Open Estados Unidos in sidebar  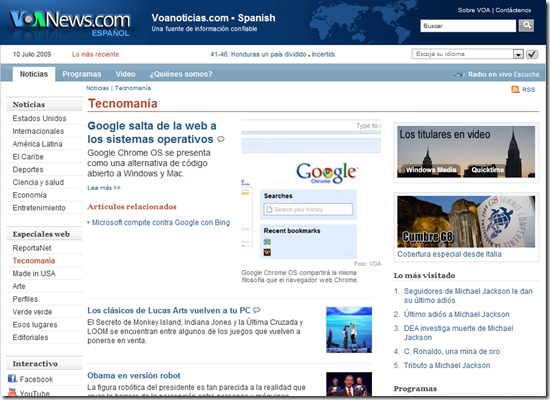tap(39, 119)
